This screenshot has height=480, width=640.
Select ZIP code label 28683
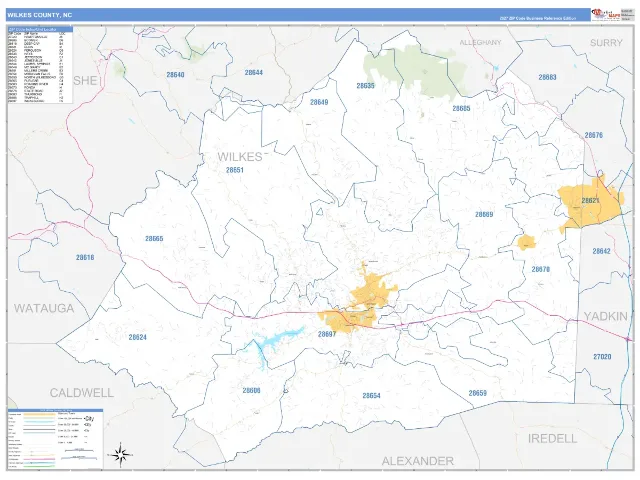point(547,77)
